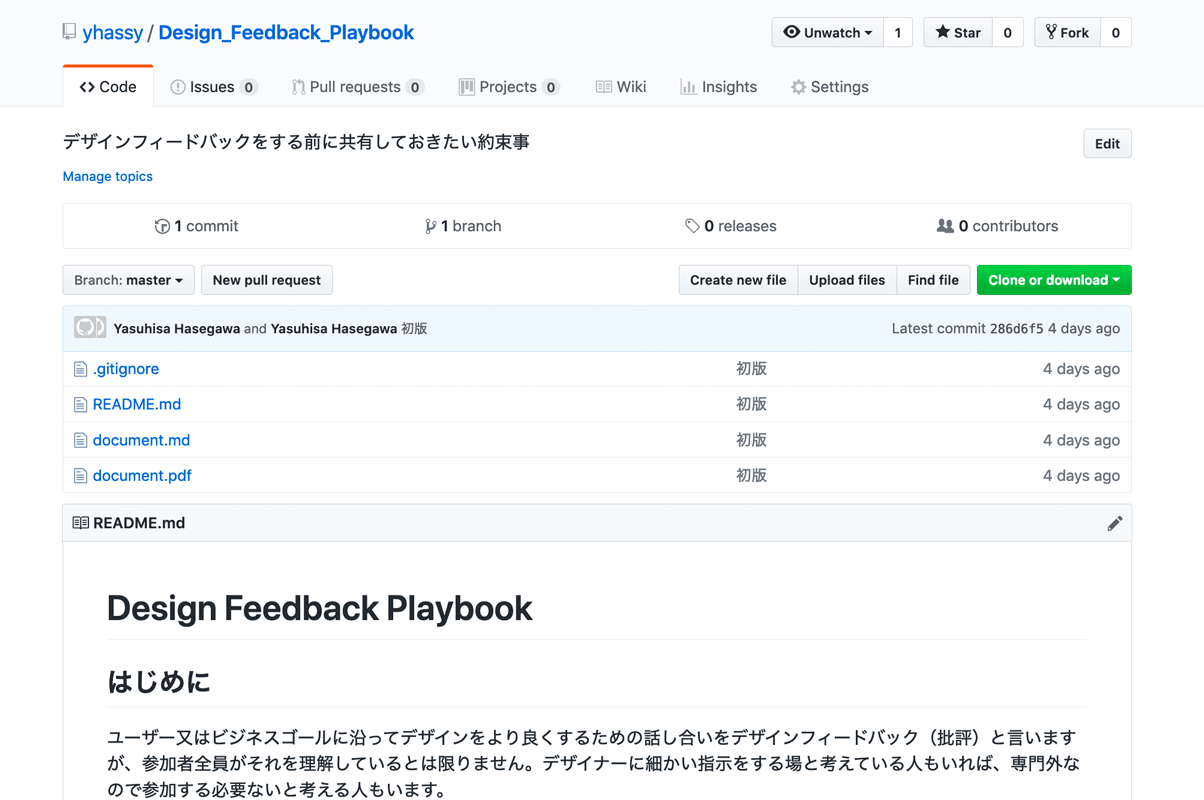Click Create new file

738,280
